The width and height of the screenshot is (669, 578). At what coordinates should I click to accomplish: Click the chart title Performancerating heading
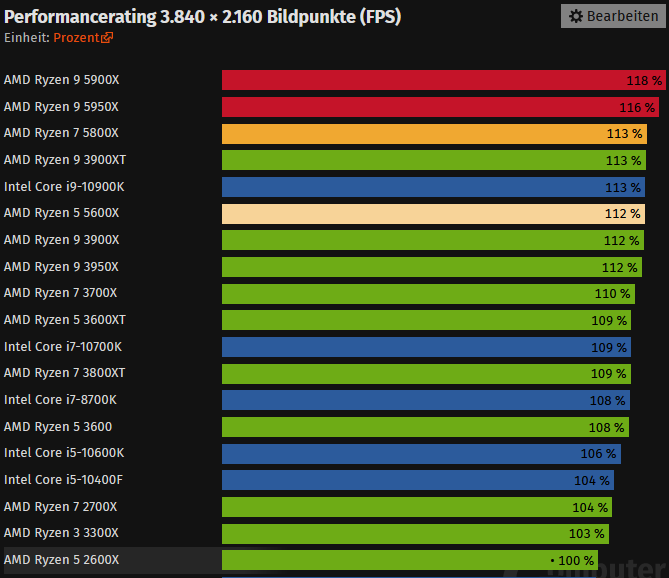click(203, 17)
